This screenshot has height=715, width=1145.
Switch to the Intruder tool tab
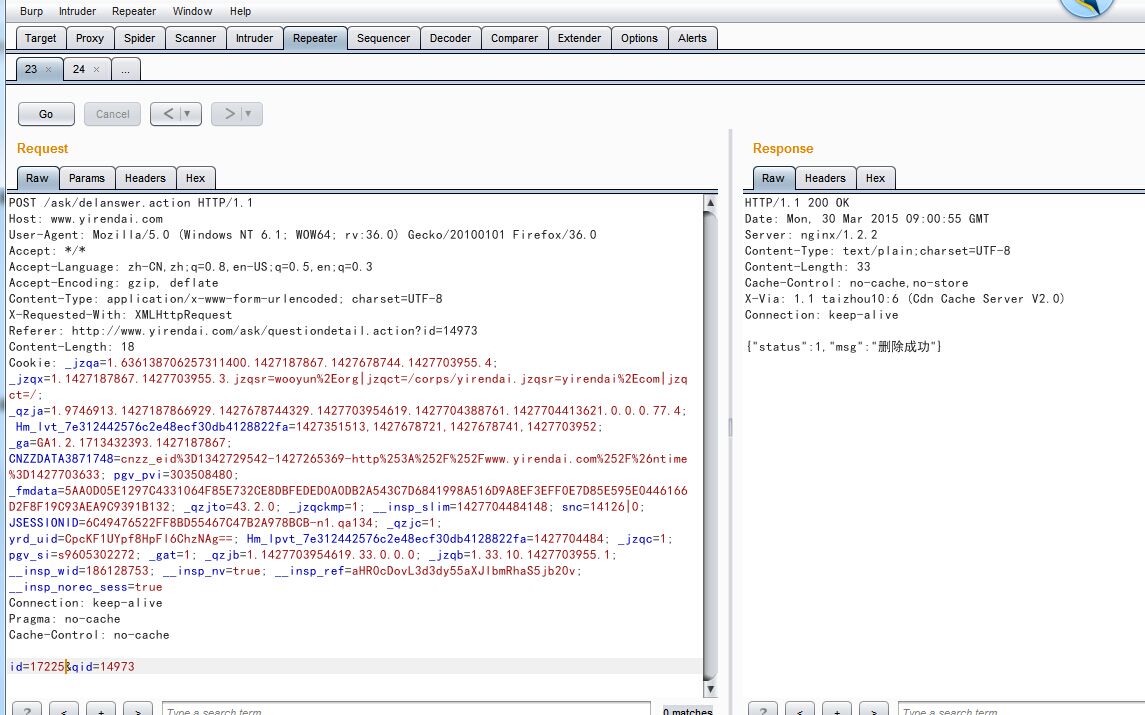pyautogui.click(x=254, y=38)
